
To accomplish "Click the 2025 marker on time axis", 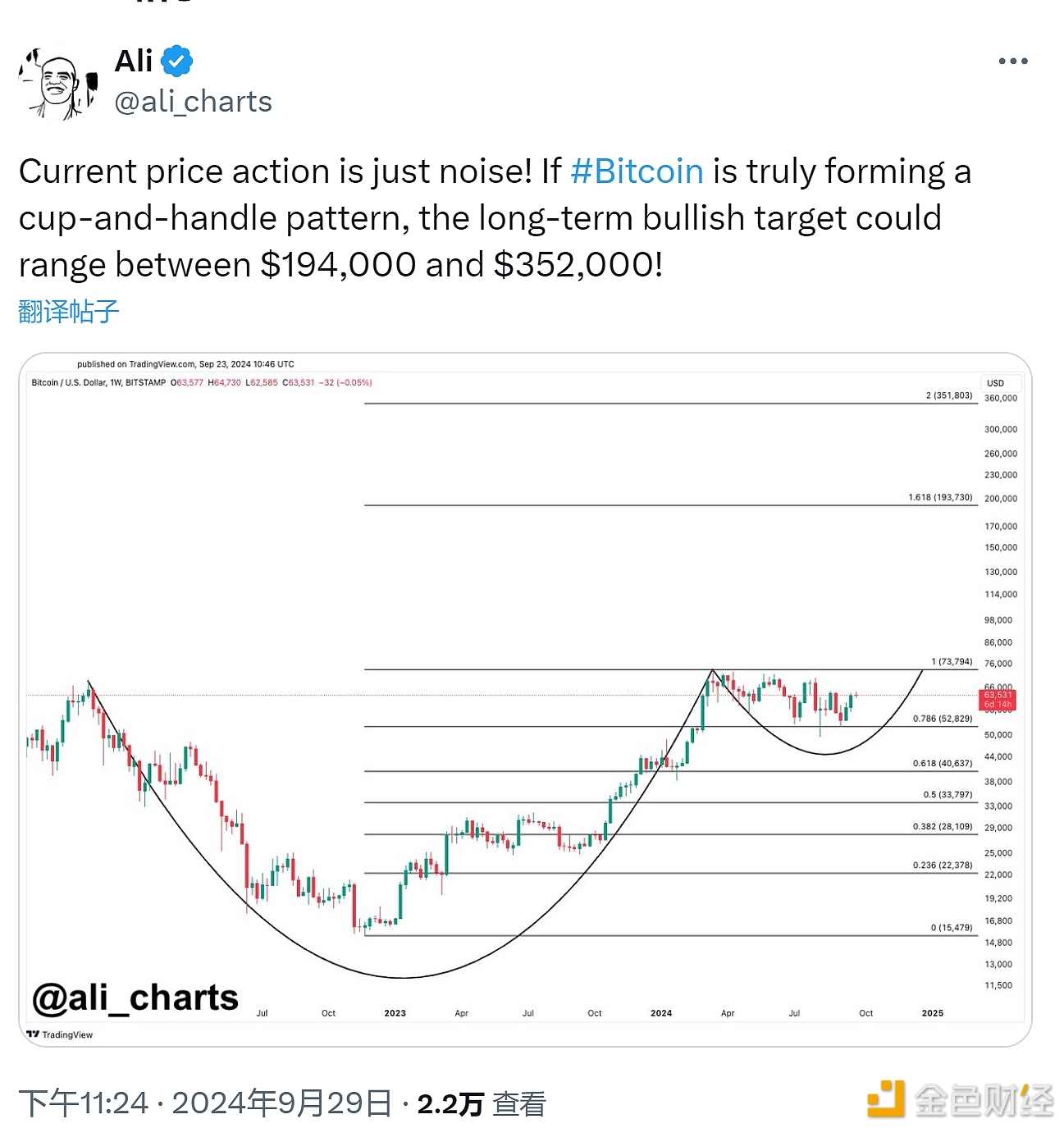I will point(933,1013).
